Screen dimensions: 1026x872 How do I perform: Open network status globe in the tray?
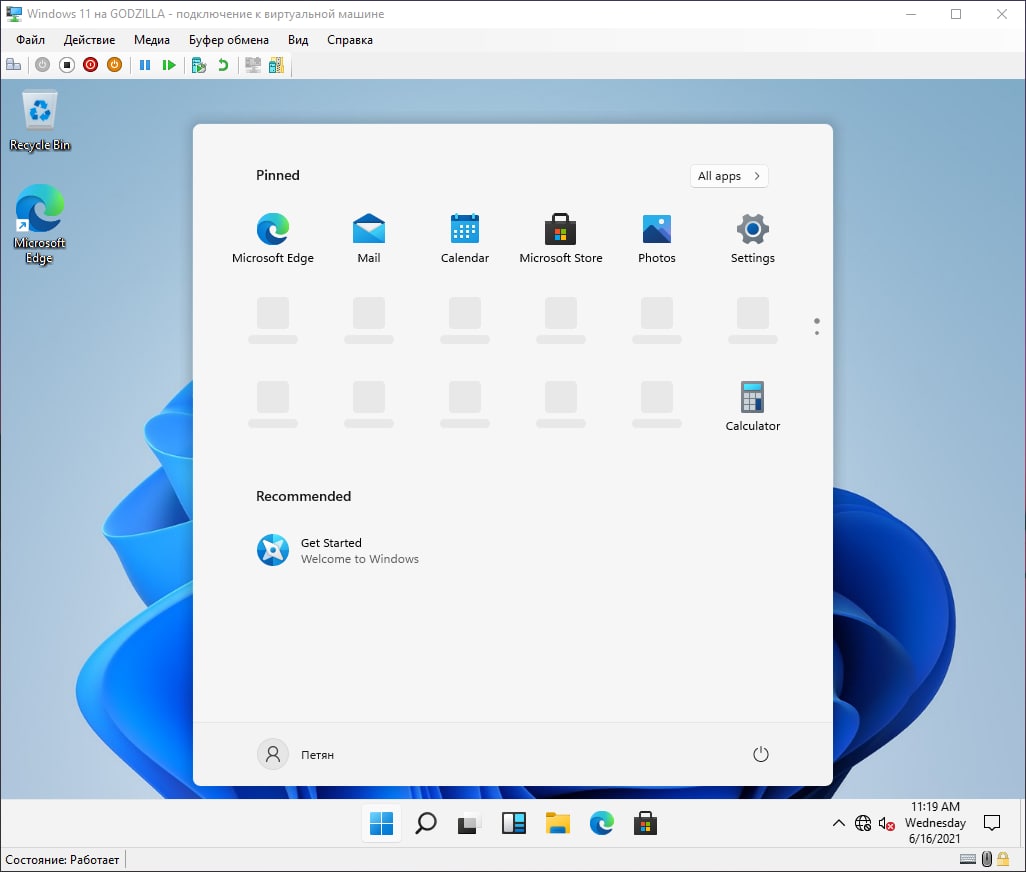[862, 823]
